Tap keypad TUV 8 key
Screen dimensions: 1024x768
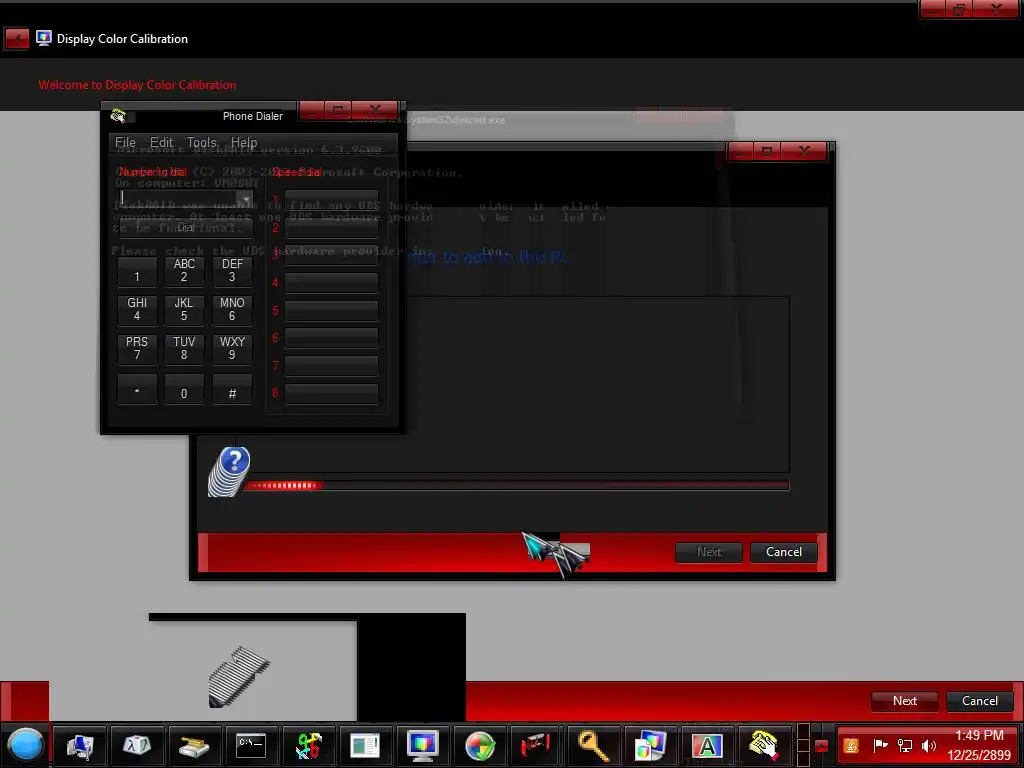click(x=184, y=349)
